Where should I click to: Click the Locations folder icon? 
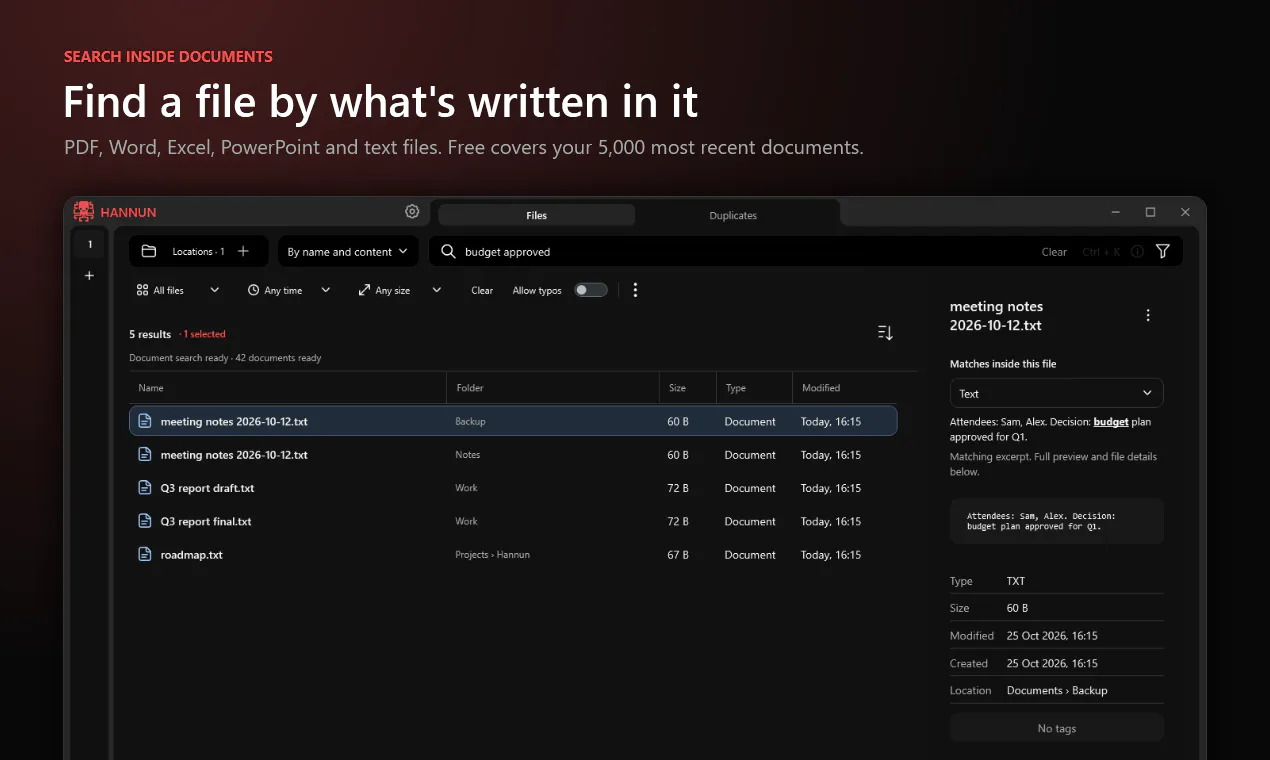point(149,251)
